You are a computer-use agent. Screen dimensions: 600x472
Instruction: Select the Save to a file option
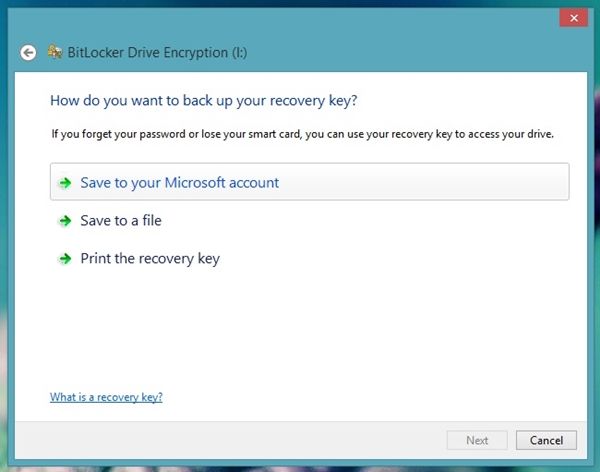click(x=121, y=221)
